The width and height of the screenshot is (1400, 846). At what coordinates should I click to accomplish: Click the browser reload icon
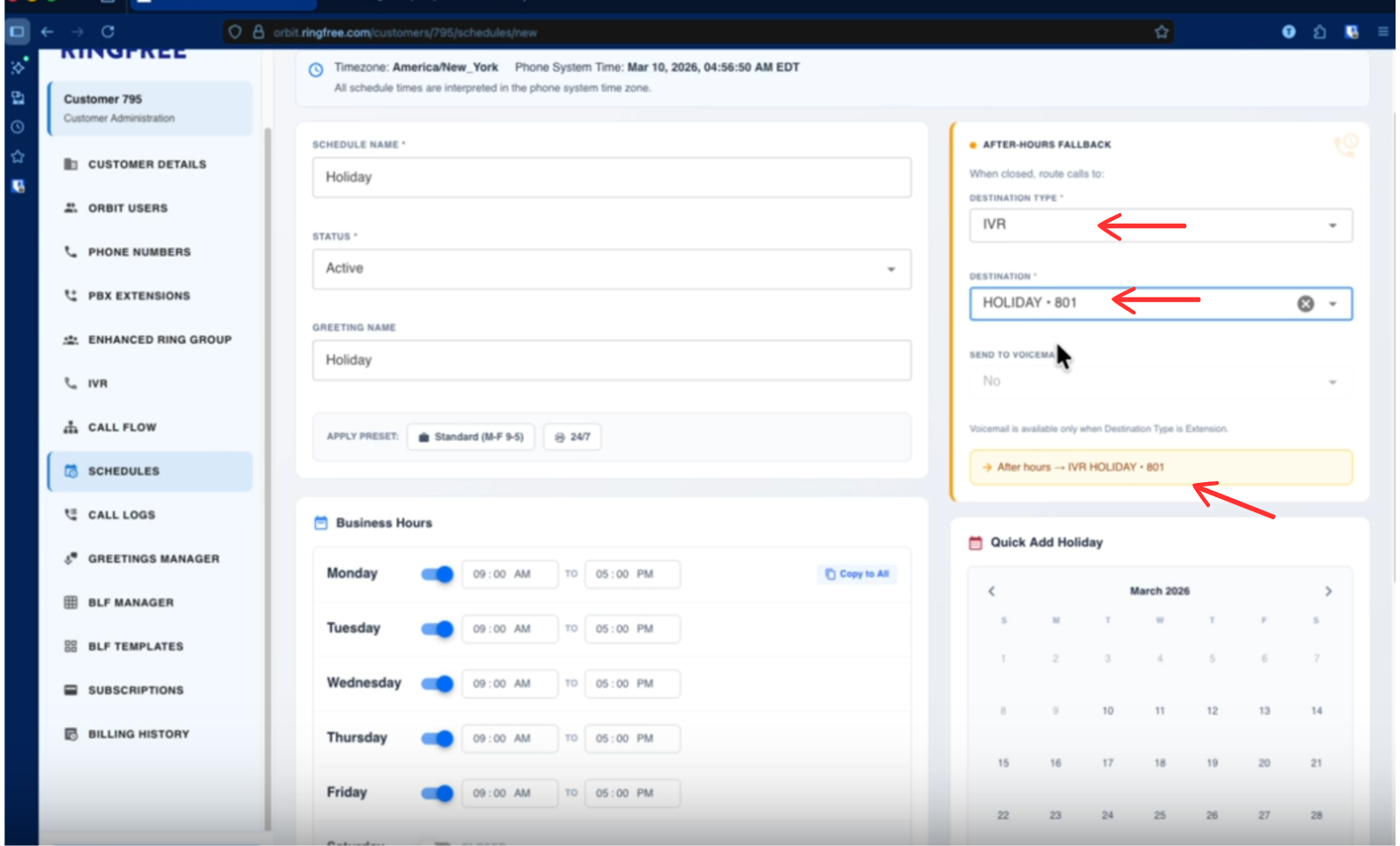click(107, 32)
